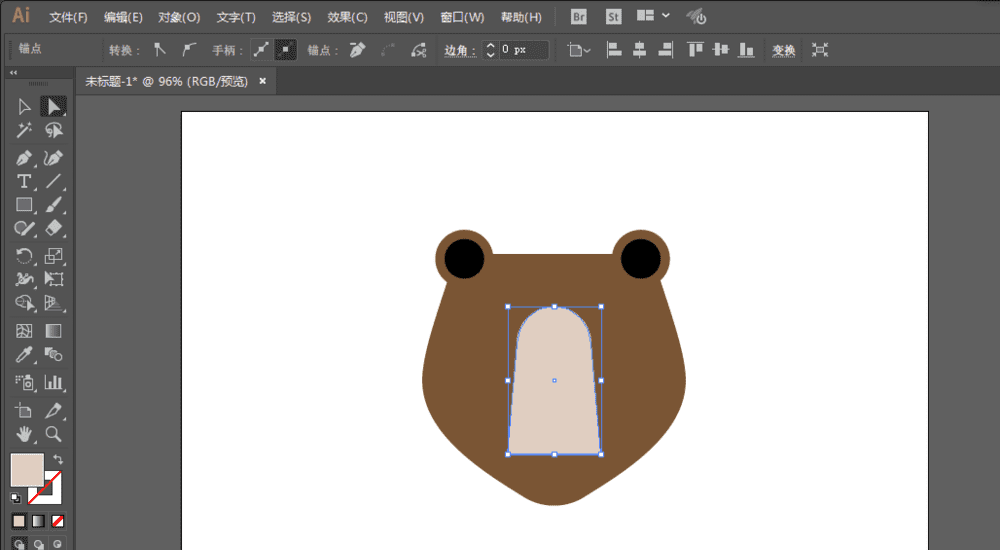
Task: Open the align-to selection dropdown
Action: 578,49
